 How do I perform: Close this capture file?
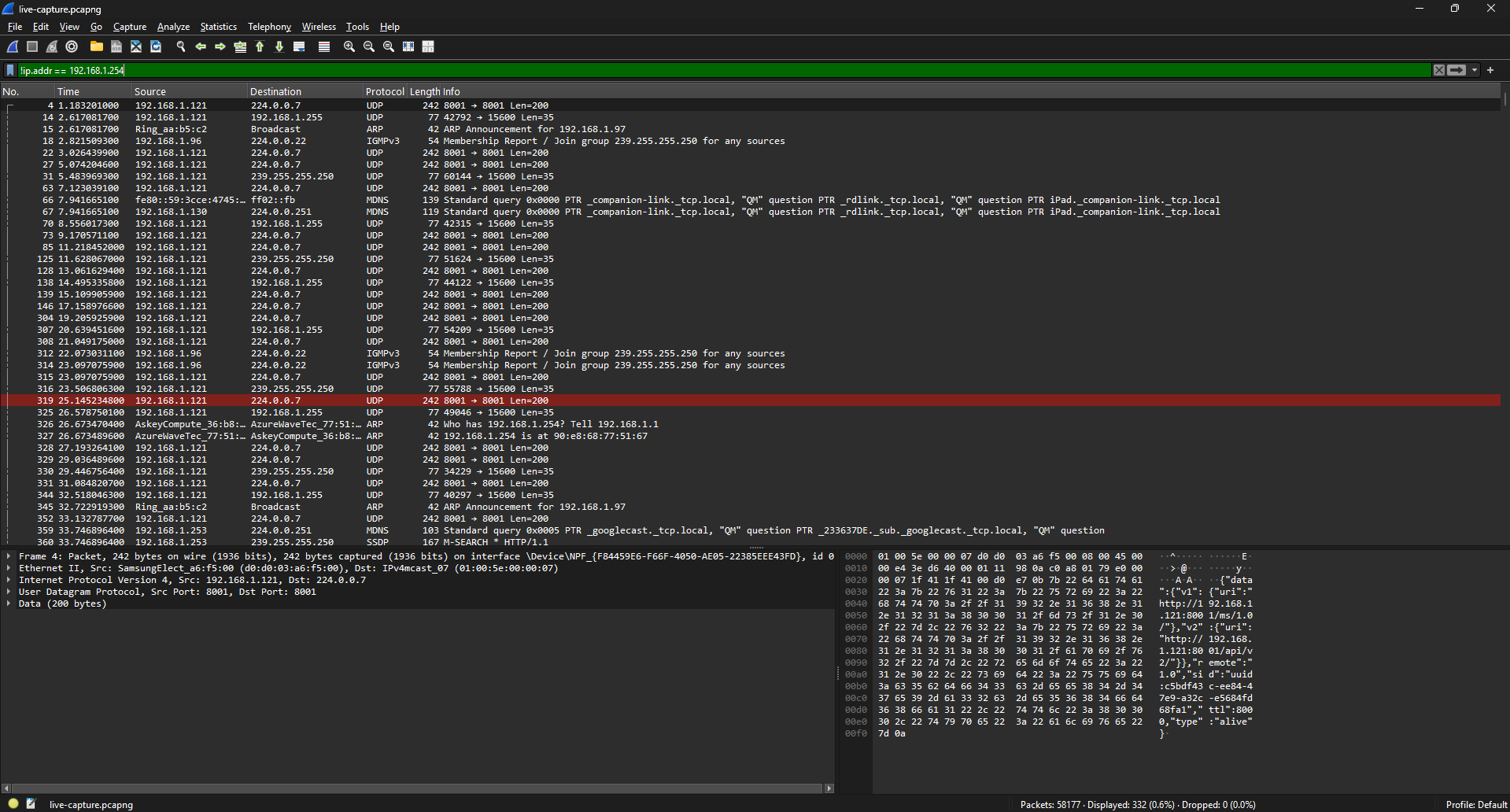(136, 47)
